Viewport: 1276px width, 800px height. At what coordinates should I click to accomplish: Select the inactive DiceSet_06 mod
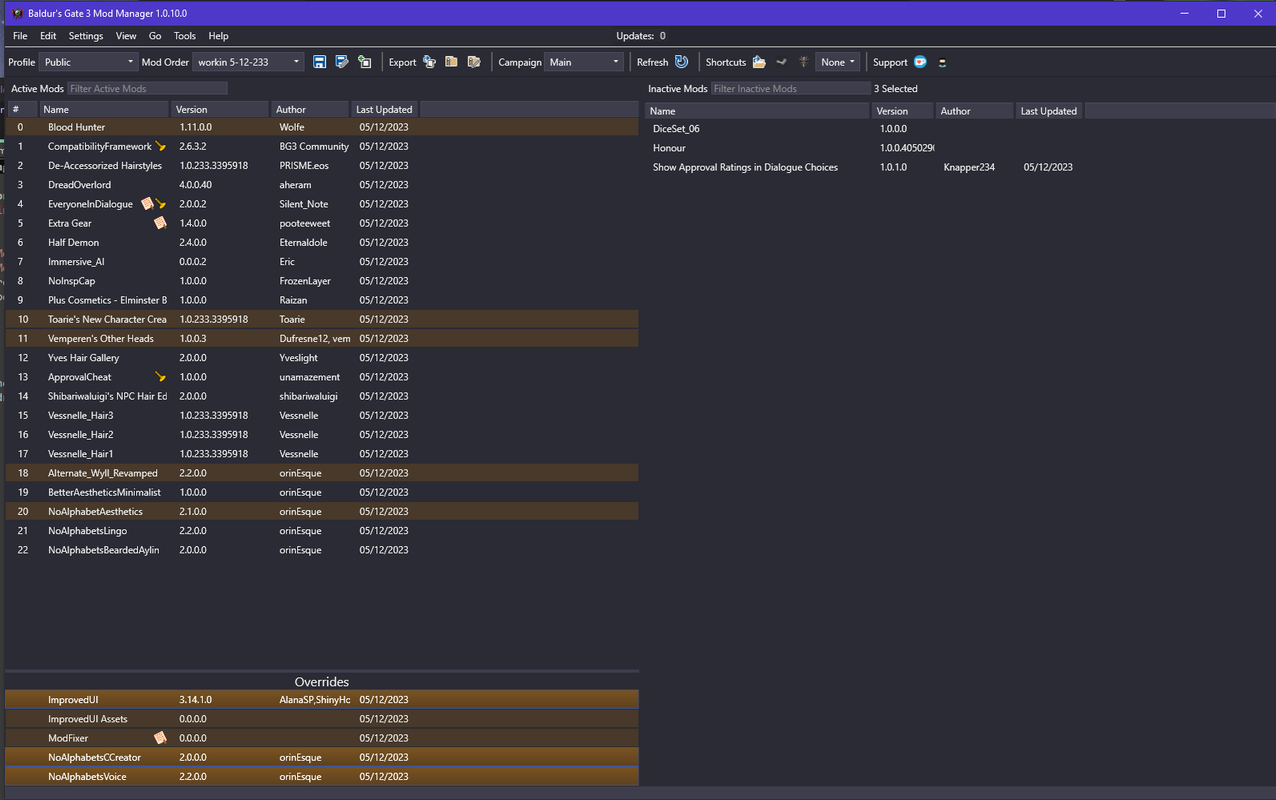click(x=959, y=129)
